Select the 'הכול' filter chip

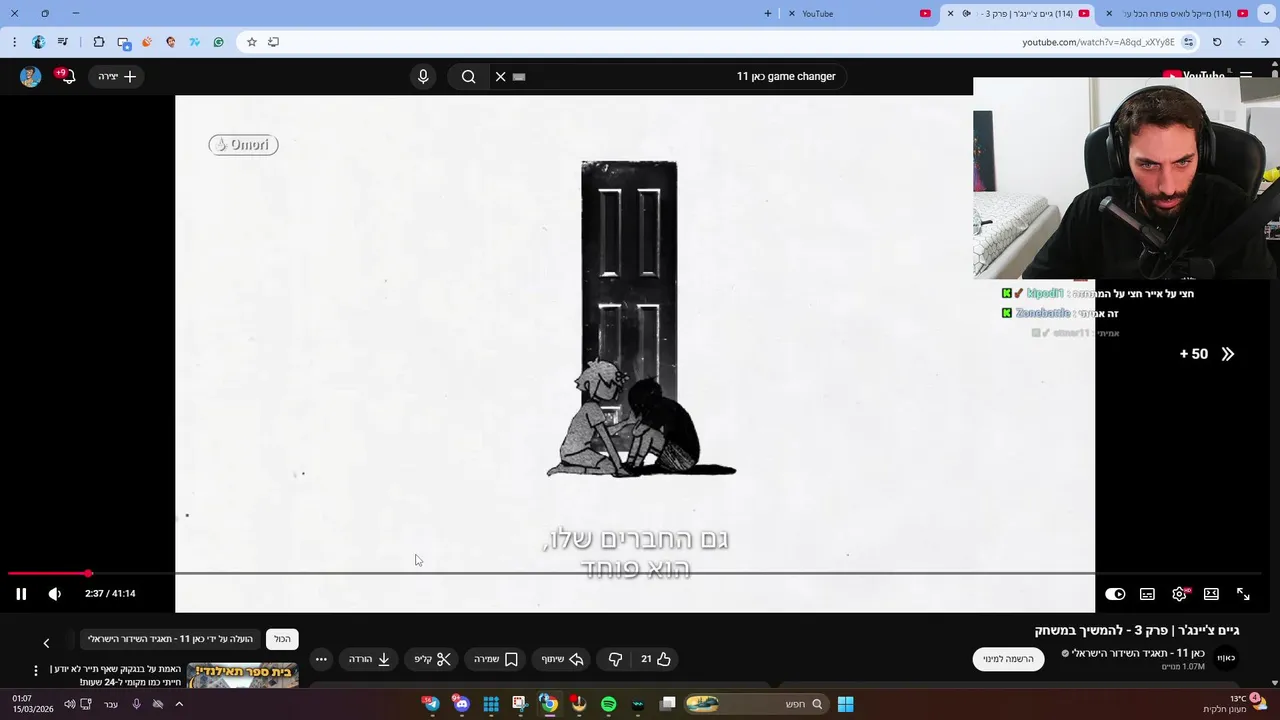[282, 639]
